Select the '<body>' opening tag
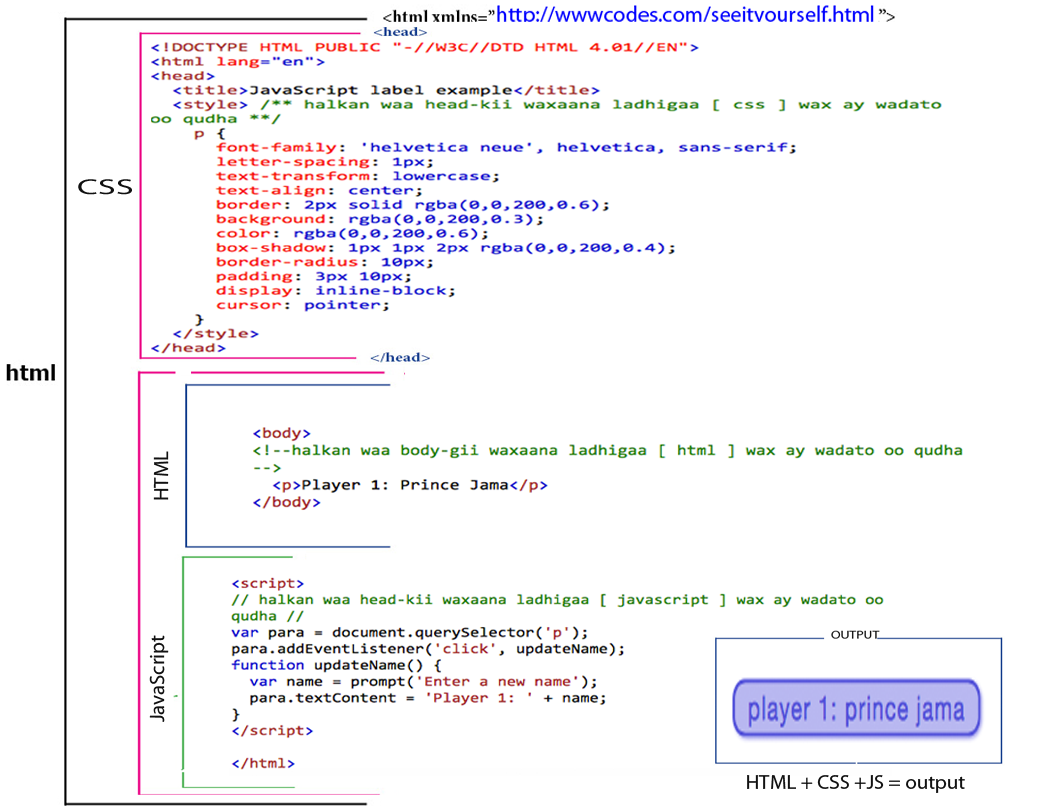This screenshot has height=806, width=1049. pyautogui.click(x=282, y=433)
